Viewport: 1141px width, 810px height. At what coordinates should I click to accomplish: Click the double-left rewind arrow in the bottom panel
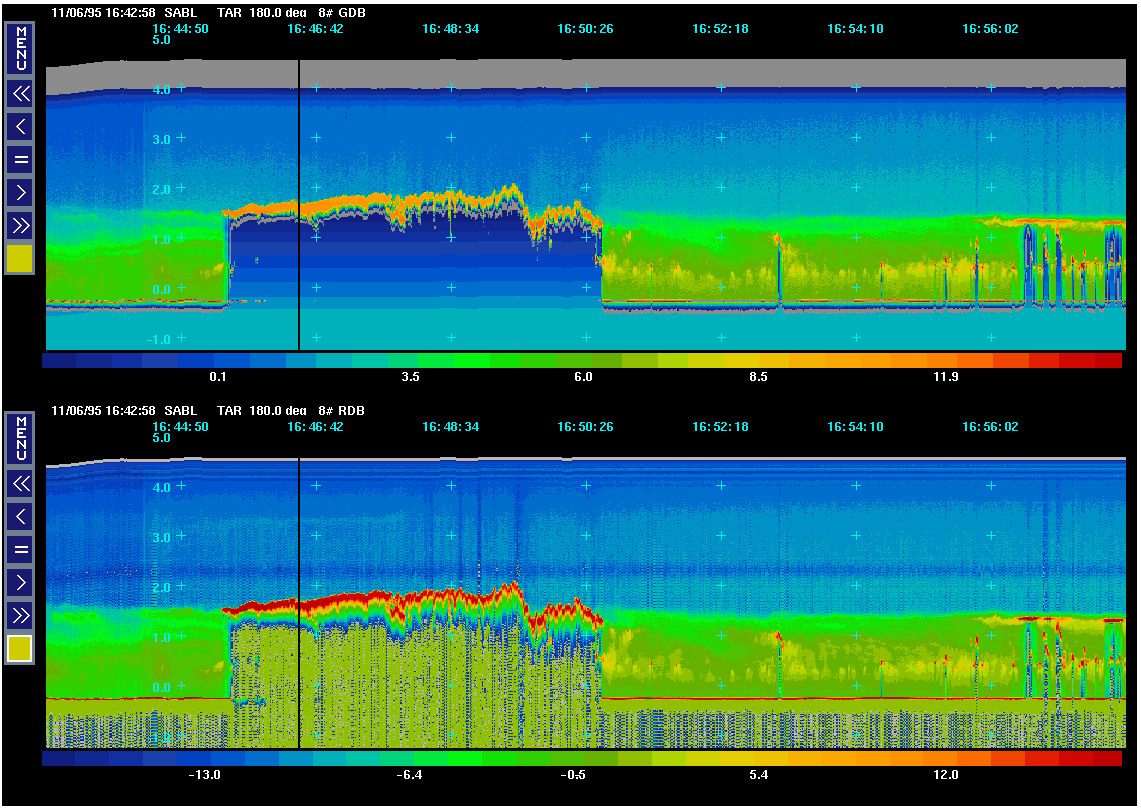pyautogui.click(x=21, y=484)
